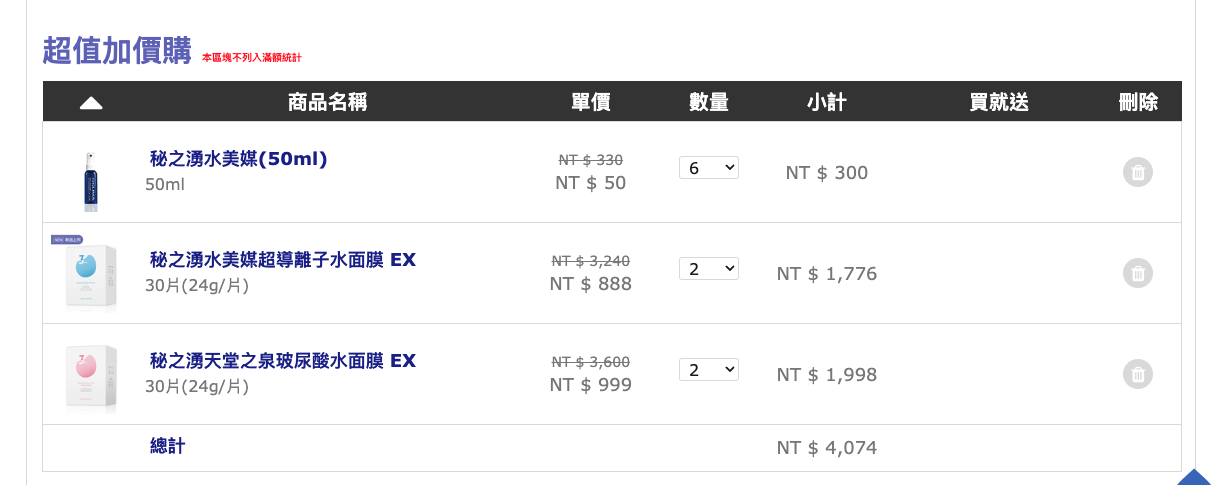
Task: Collapse section with white up arrow
Action: pyautogui.click(x=91, y=102)
